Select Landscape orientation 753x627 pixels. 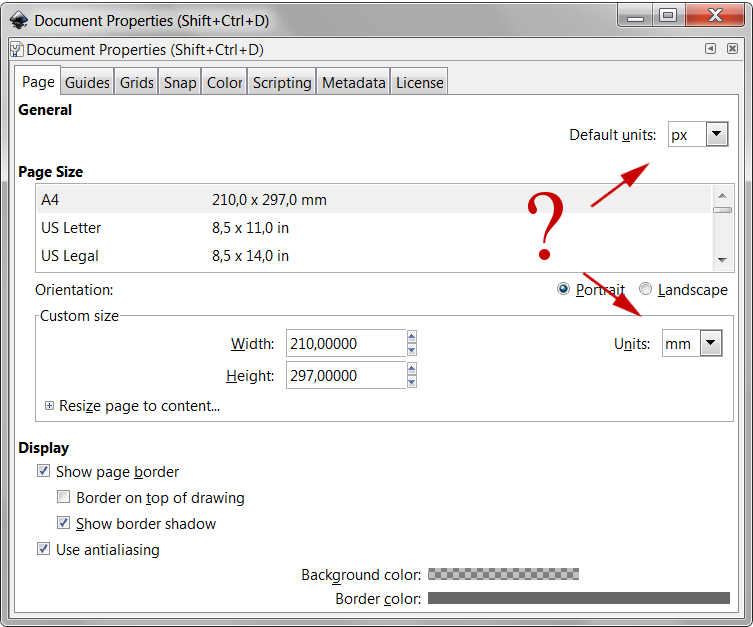click(x=646, y=290)
